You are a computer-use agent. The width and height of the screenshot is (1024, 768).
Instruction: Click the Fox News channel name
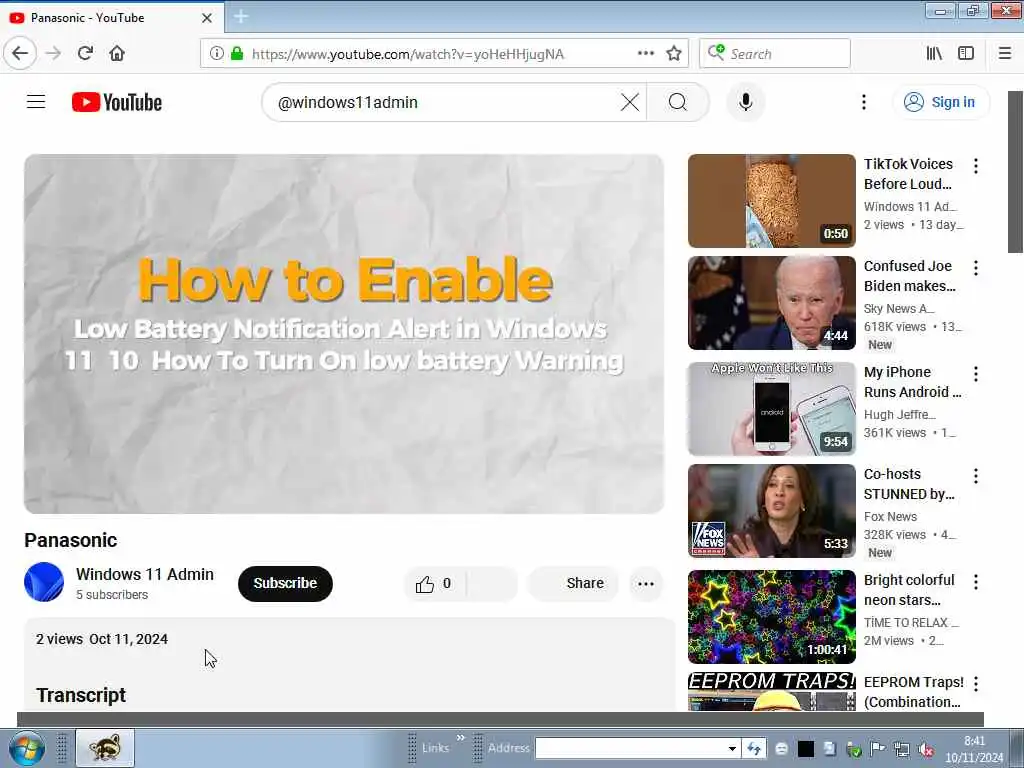coord(890,517)
